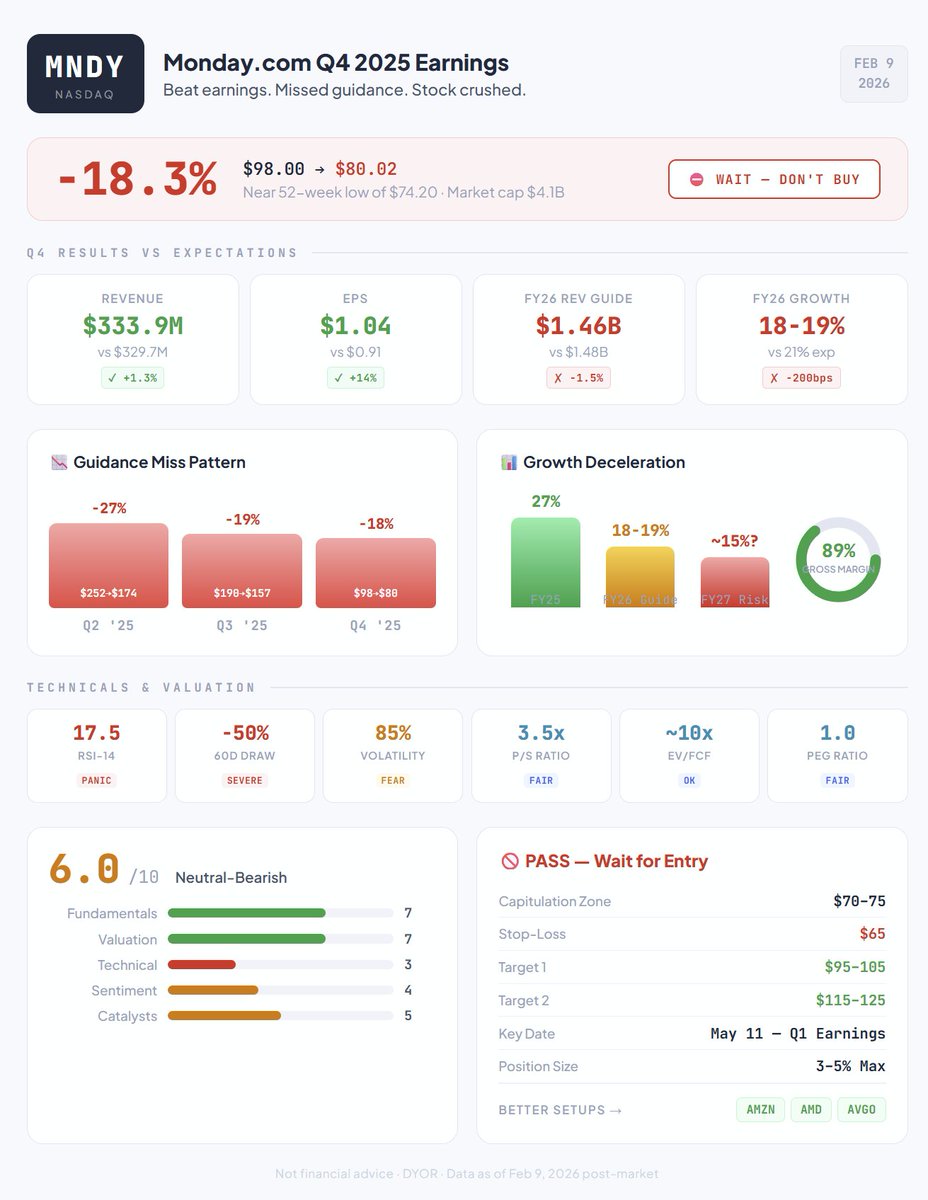Click the 18-19% FY26 growth value
The height and width of the screenshot is (1200, 928).
pos(802,326)
